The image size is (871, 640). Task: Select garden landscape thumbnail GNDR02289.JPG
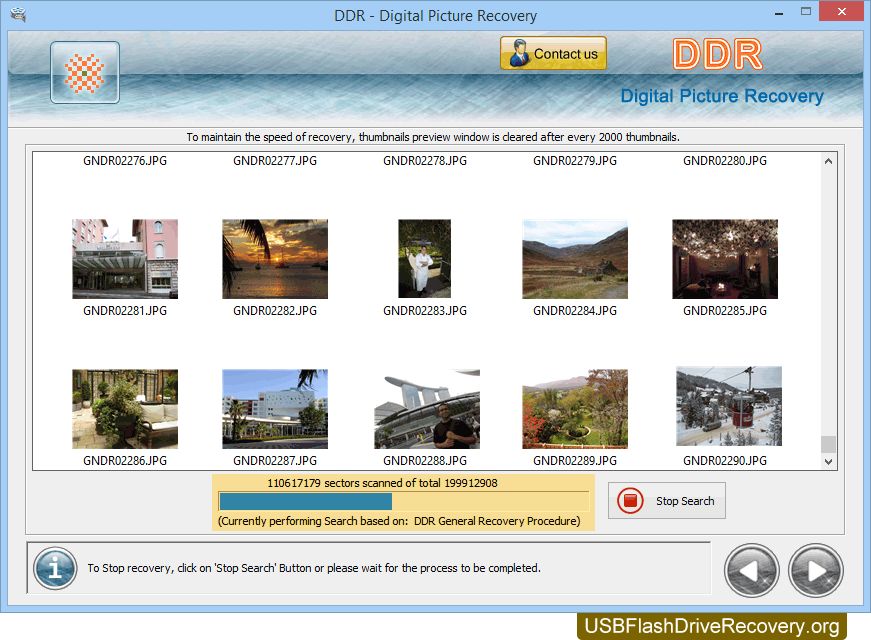(575, 409)
